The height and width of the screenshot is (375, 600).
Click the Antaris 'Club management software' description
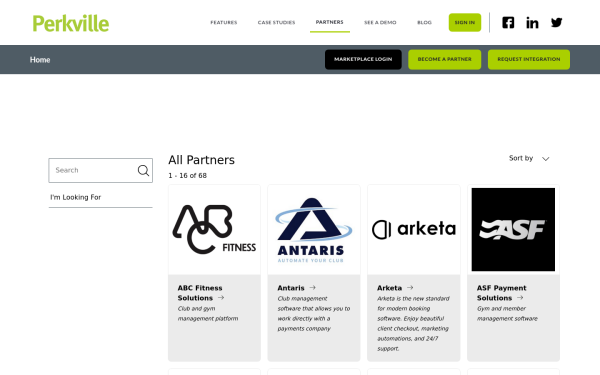[313, 313]
